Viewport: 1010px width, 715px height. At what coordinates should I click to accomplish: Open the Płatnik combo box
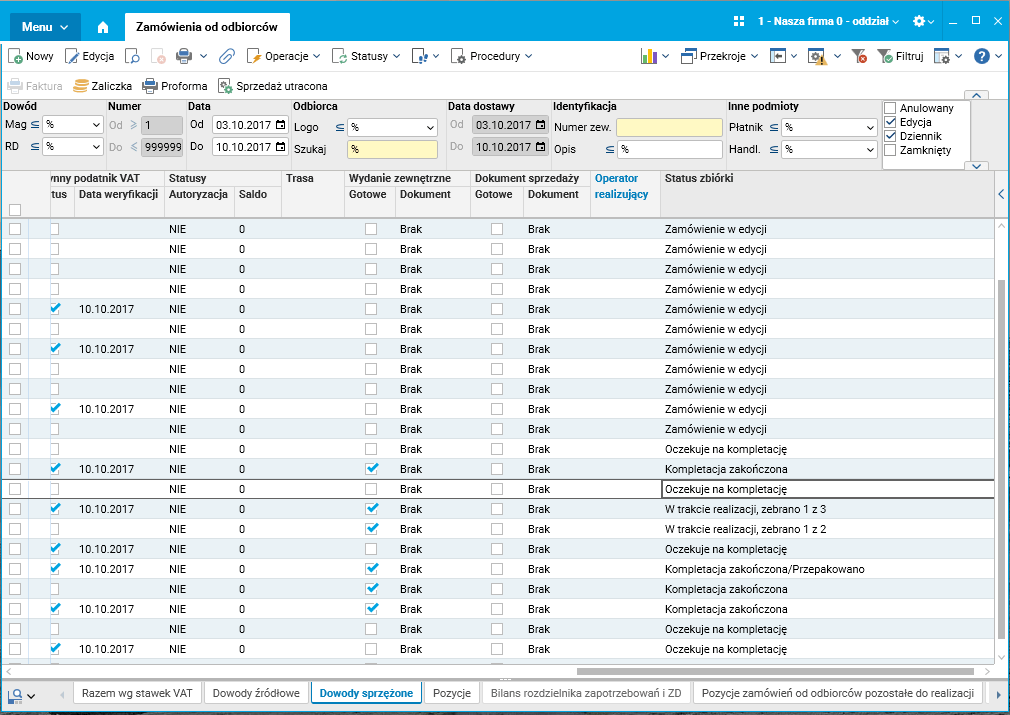pos(829,127)
